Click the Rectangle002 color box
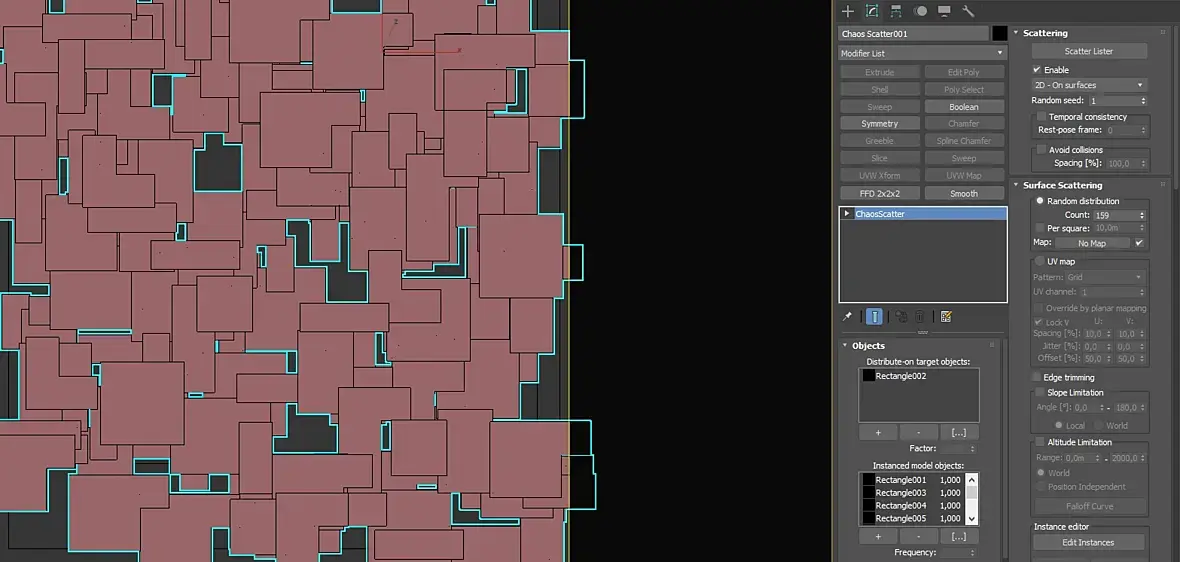 [868, 376]
